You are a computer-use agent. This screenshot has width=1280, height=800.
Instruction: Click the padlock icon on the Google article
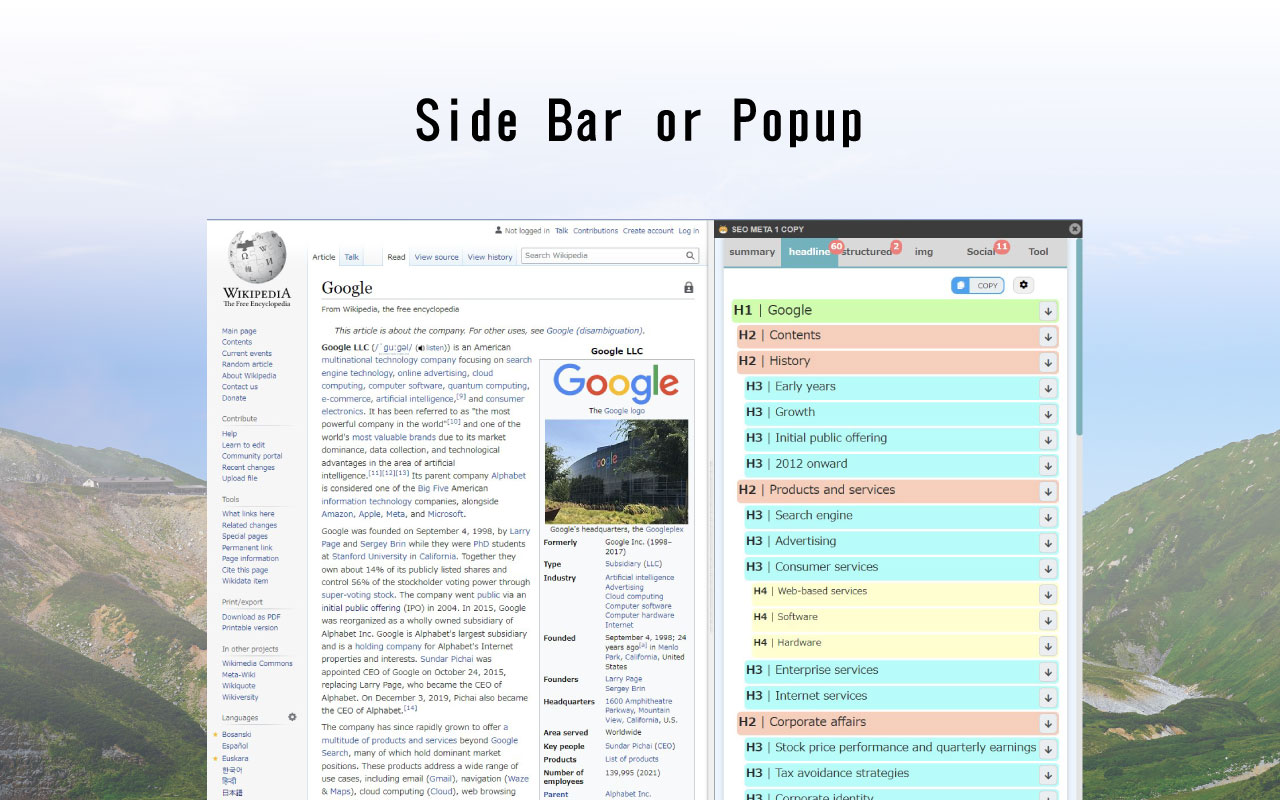687,286
